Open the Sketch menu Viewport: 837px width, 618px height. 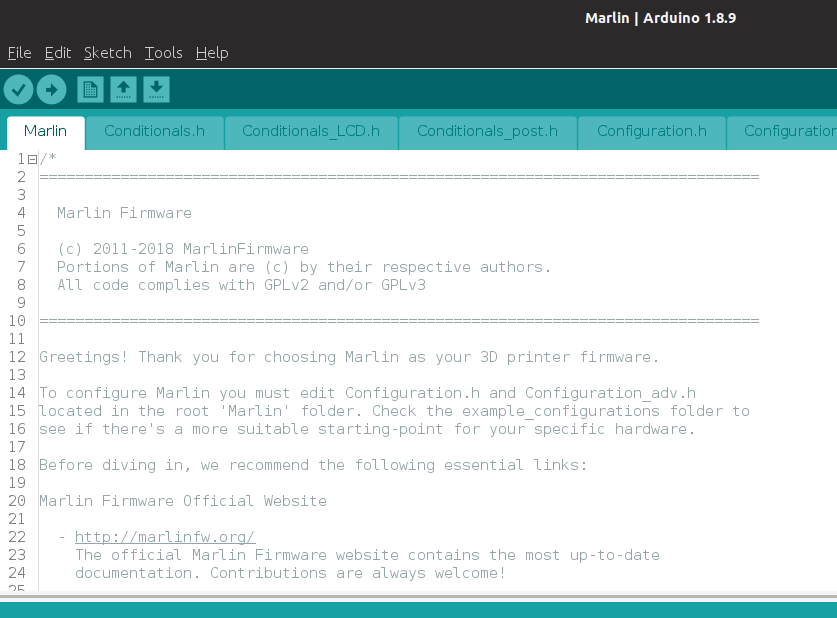(x=107, y=53)
